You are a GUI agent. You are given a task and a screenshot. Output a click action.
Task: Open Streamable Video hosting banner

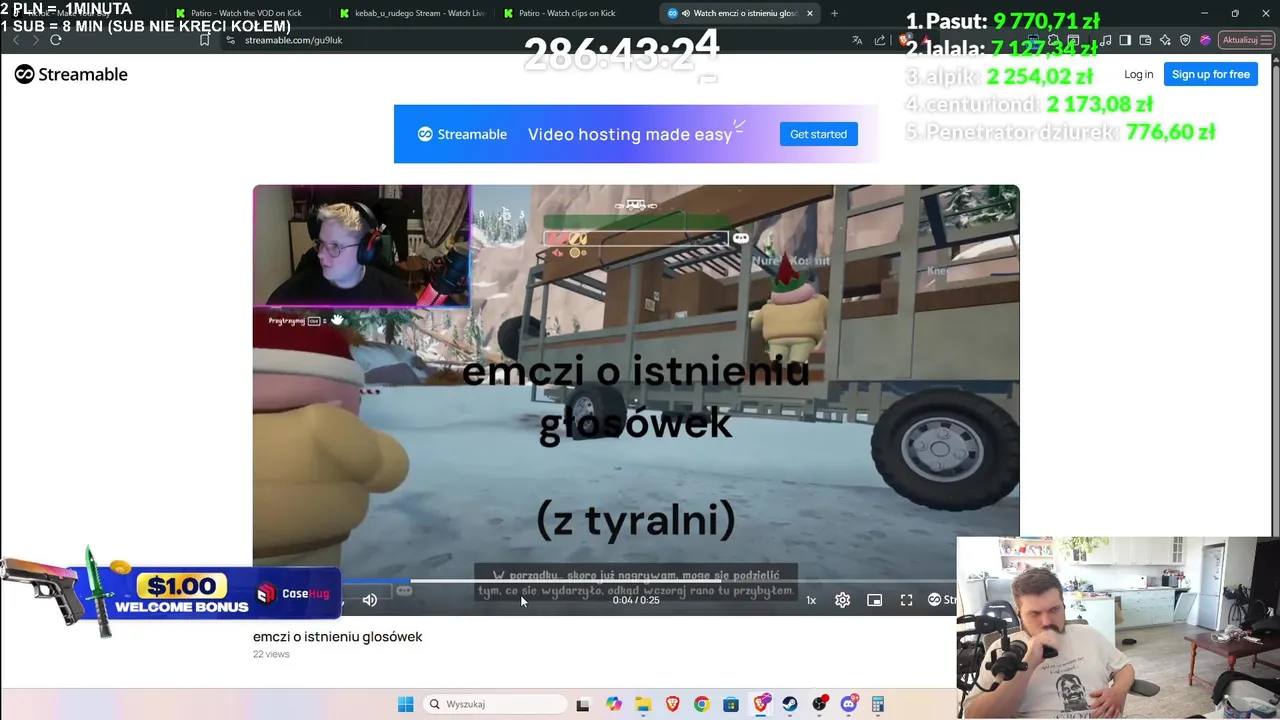[636, 134]
